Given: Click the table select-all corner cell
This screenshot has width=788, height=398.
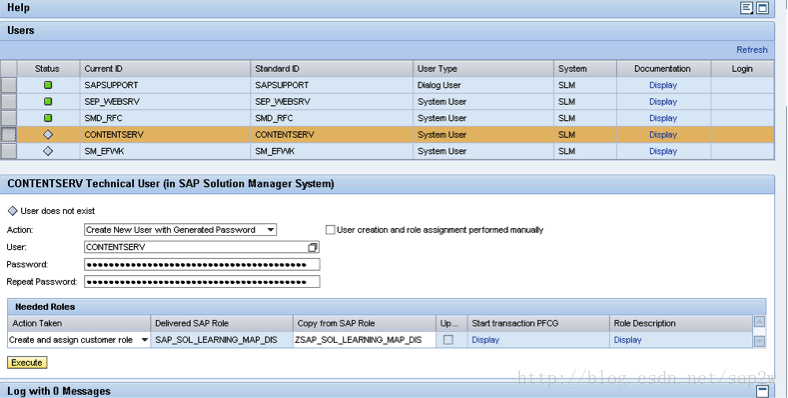Looking at the screenshot, I should 9,68.
